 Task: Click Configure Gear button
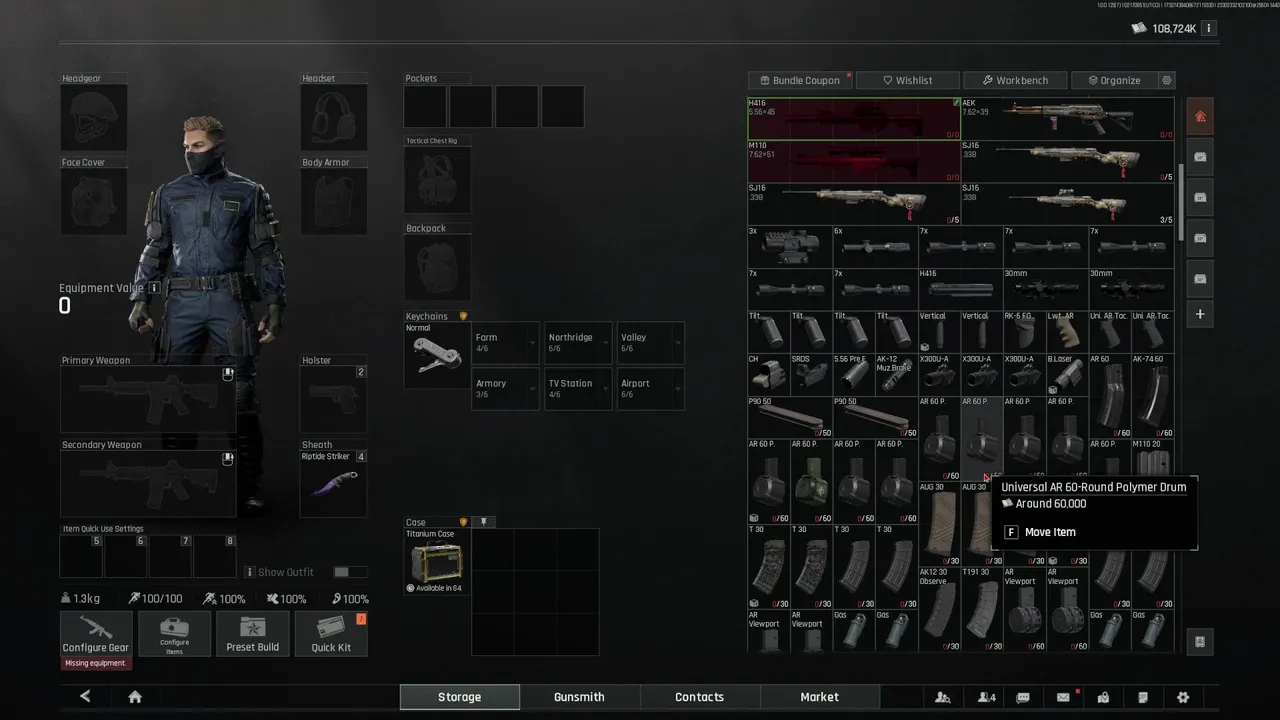[x=96, y=634]
